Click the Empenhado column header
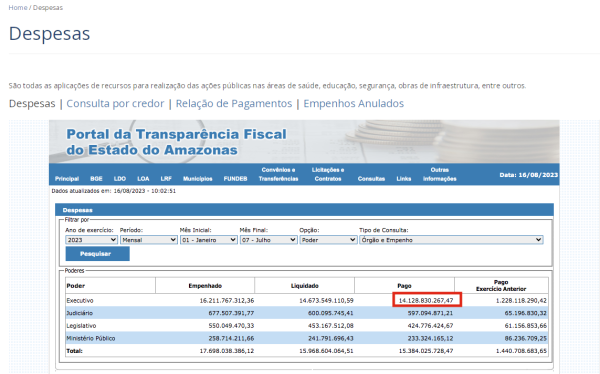 [205, 286]
